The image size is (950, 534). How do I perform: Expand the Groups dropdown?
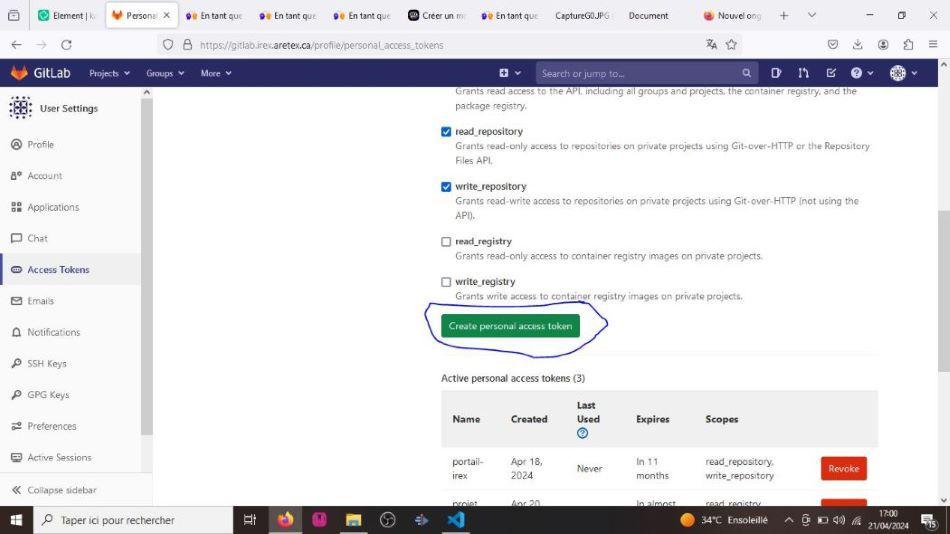click(x=165, y=73)
